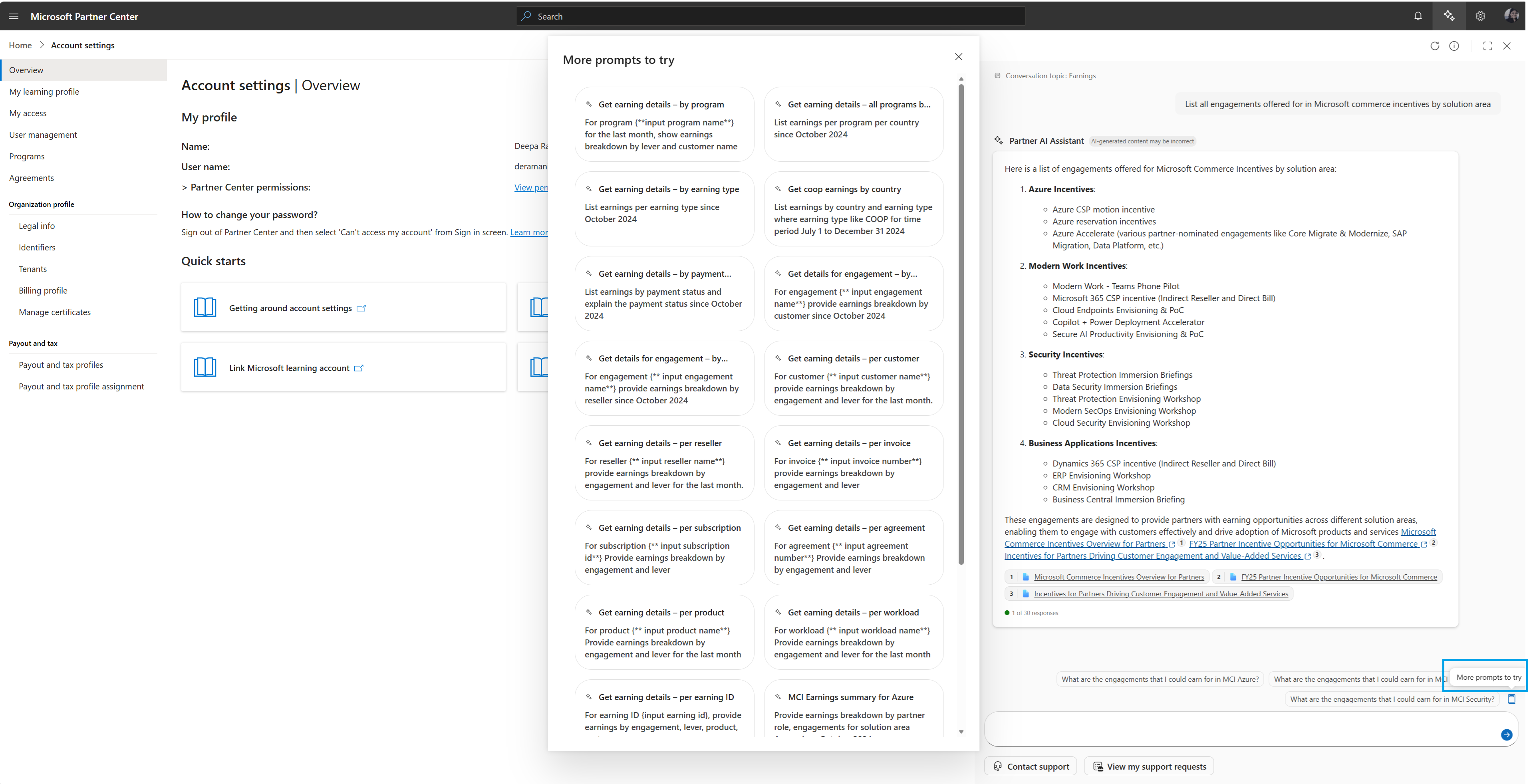Open the hamburger navigation menu

(x=14, y=16)
